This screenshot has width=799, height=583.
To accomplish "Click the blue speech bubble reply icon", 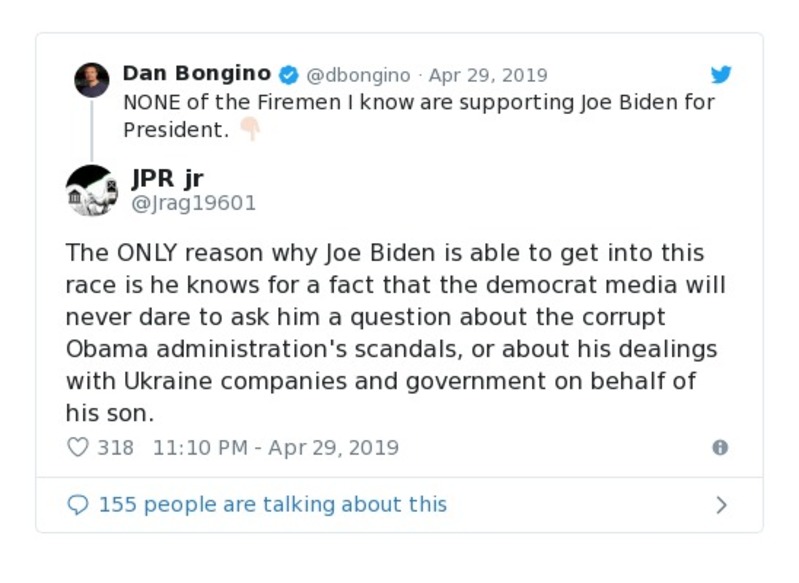I will click(78, 505).
